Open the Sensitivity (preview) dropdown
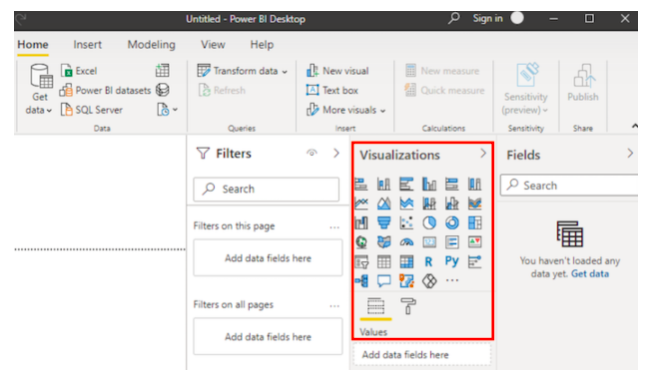658x385 pixels. point(526,89)
